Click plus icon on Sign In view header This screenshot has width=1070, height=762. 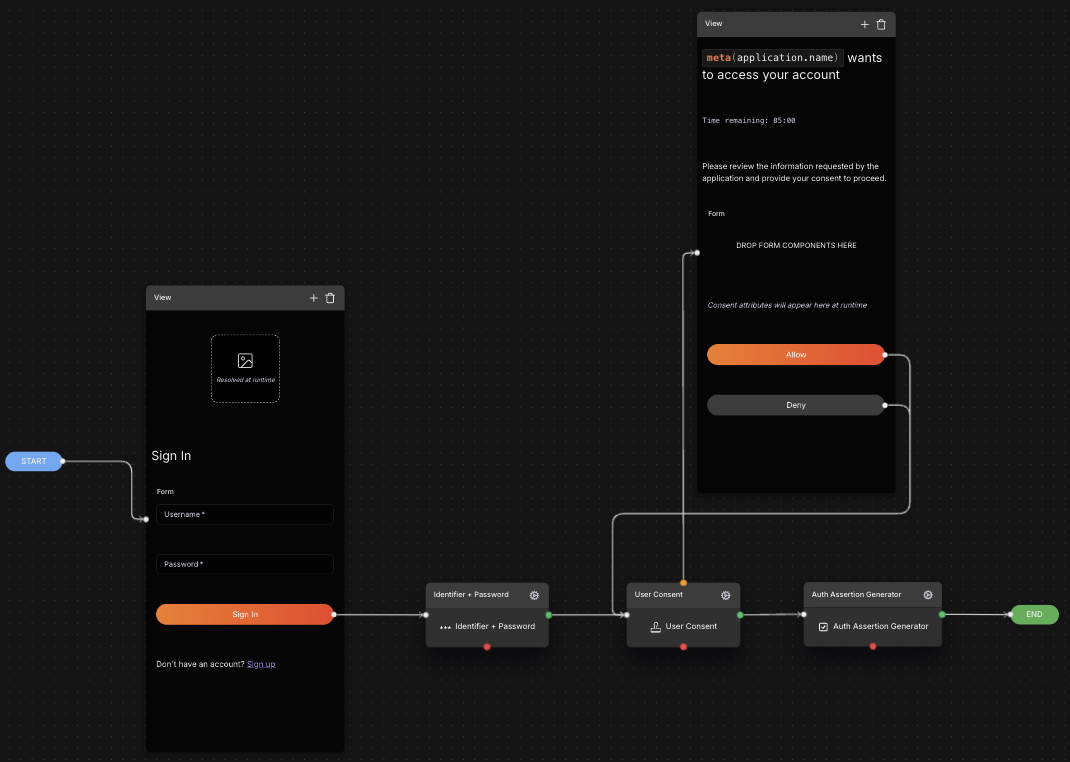tap(313, 297)
